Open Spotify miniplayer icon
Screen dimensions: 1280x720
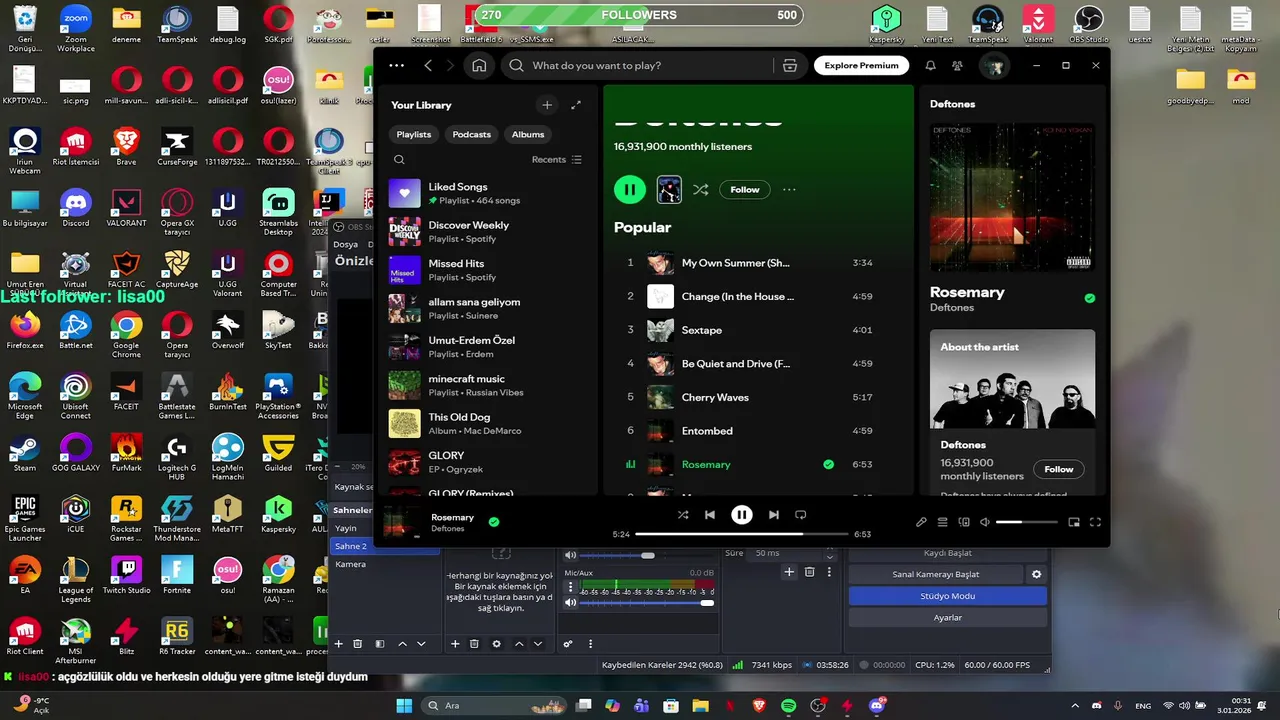point(1074,522)
